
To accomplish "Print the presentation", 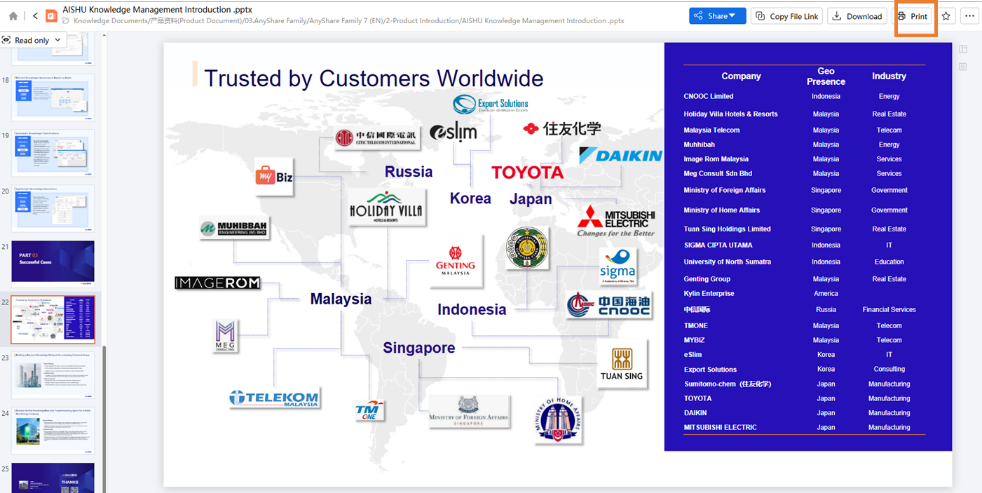I will pos(912,16).
